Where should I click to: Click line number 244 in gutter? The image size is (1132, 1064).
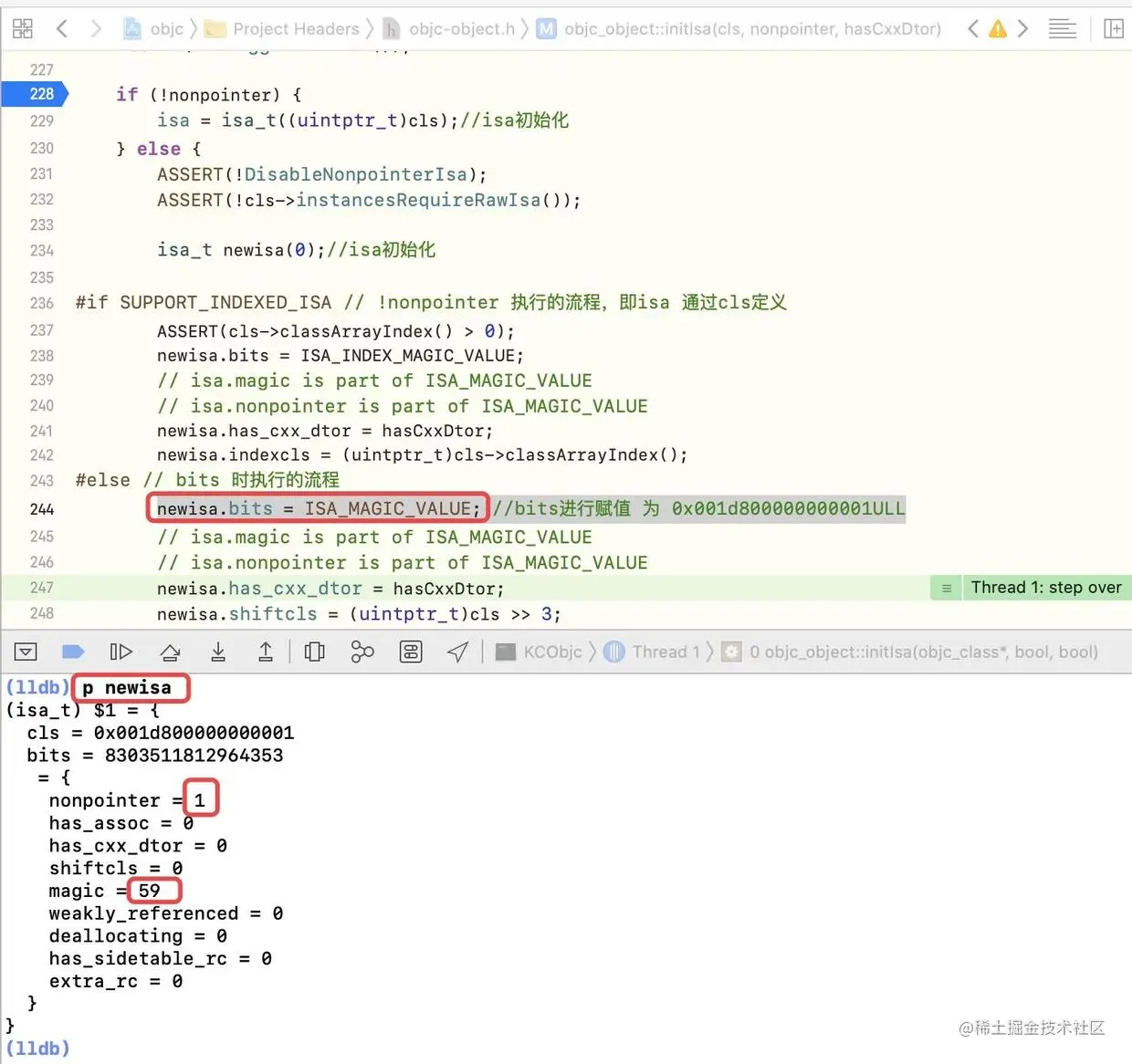41,509
